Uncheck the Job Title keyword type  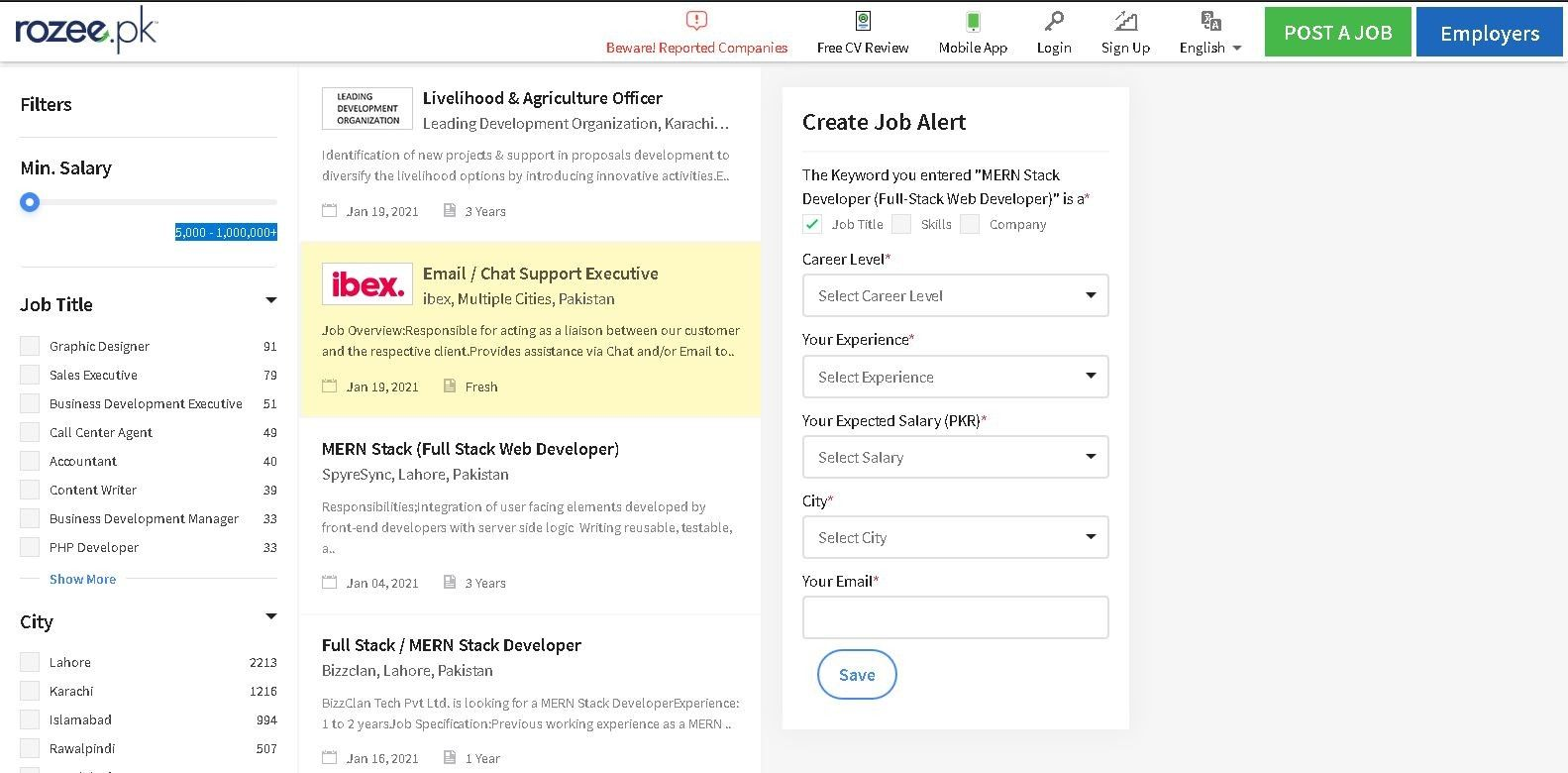812,224
